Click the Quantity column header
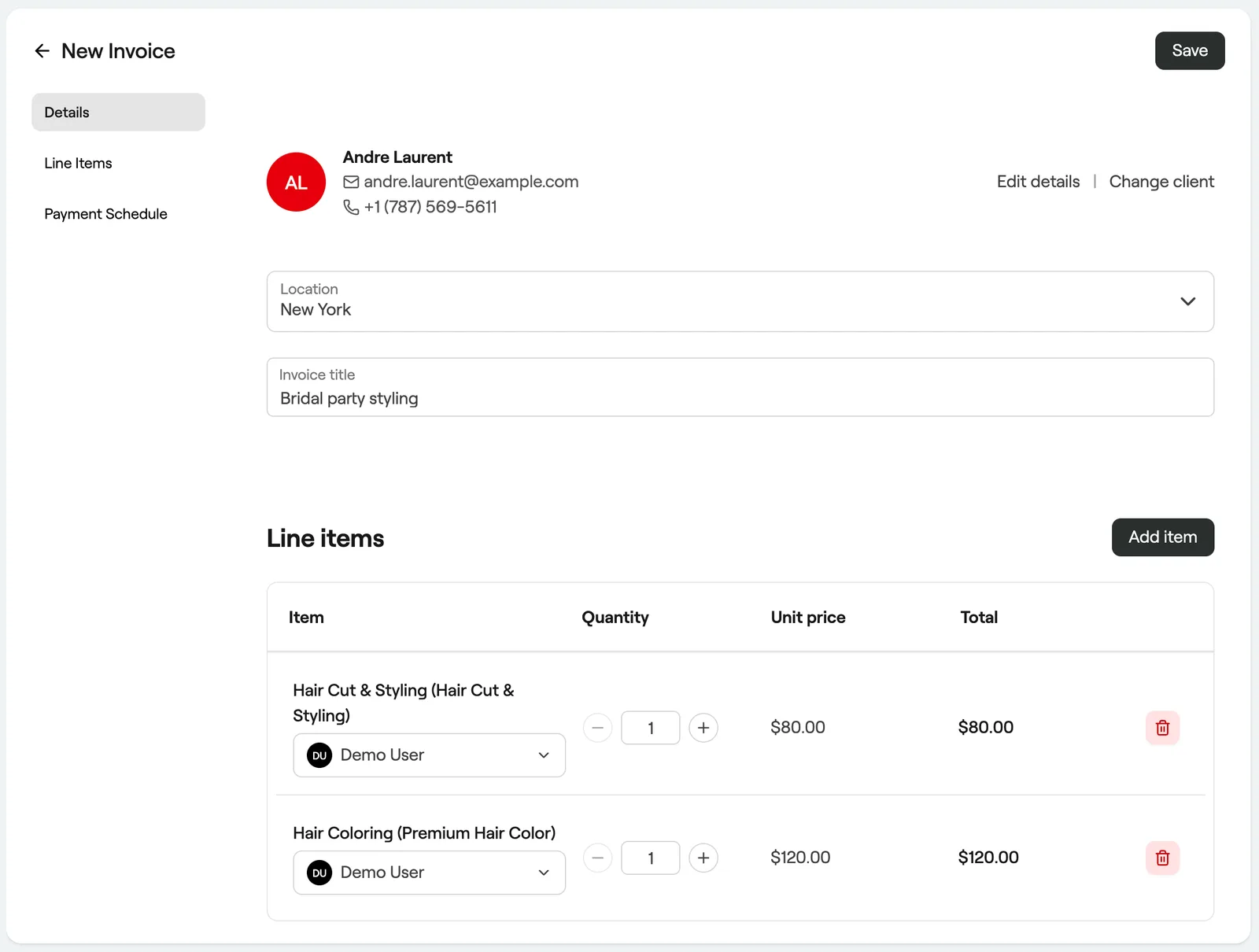 coord(615,618)
